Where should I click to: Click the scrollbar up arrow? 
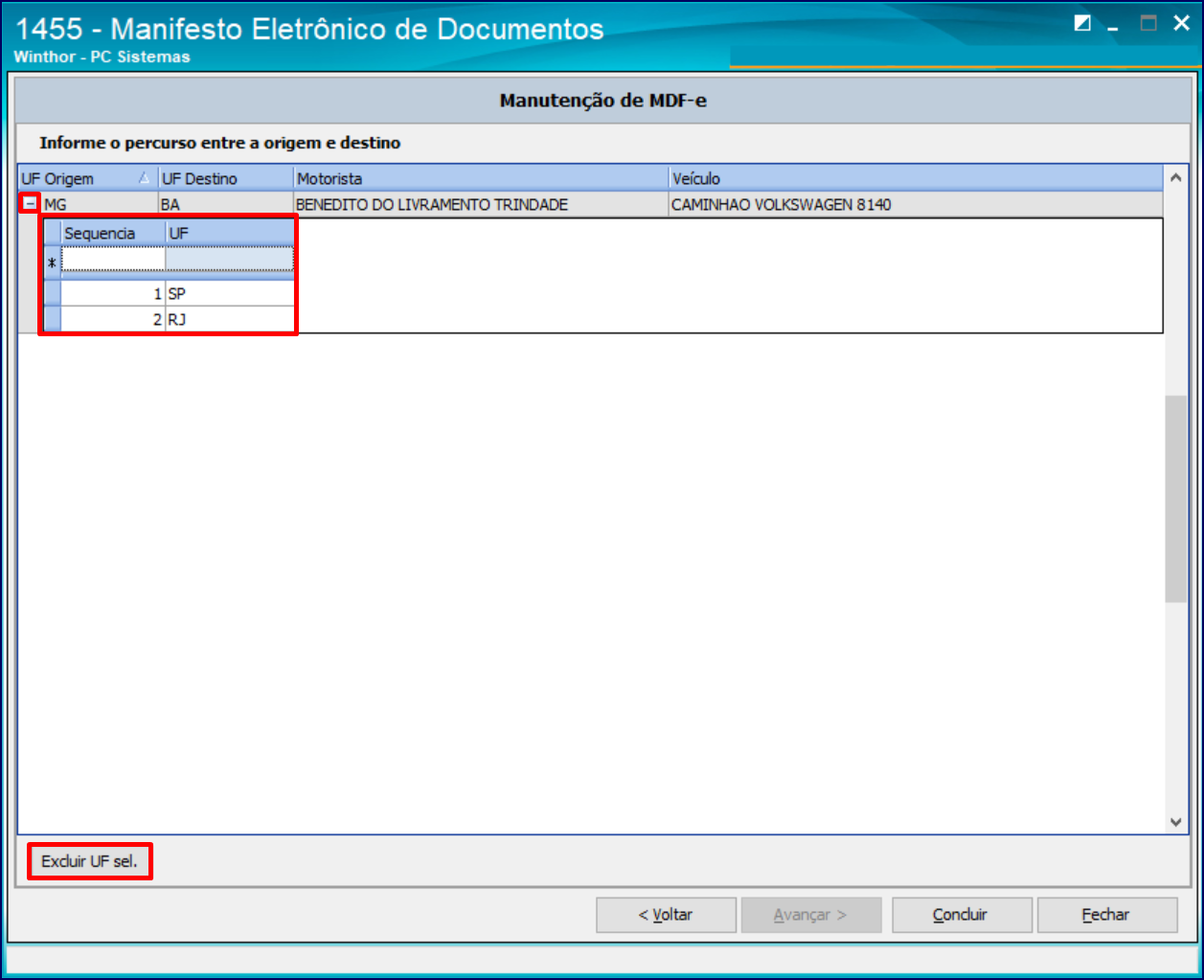1175,178
